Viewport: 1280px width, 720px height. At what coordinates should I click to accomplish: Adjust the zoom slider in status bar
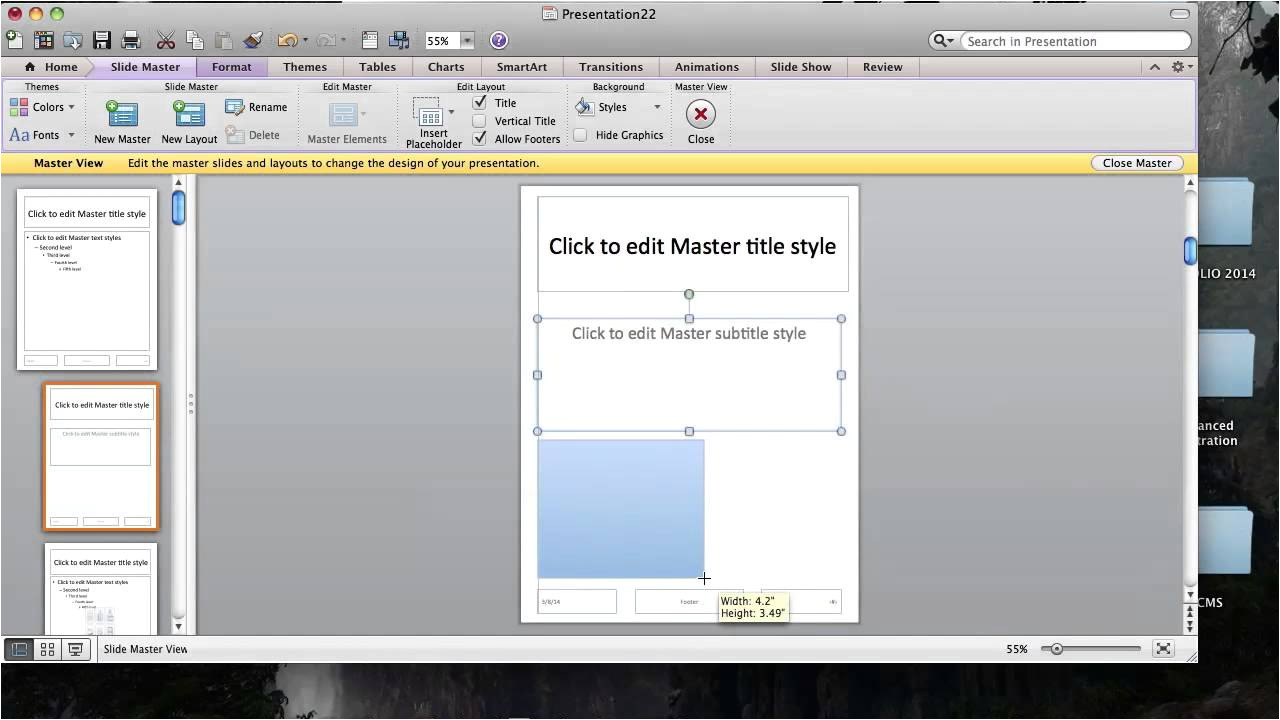pyautogui.click(x=1057, y=649)
